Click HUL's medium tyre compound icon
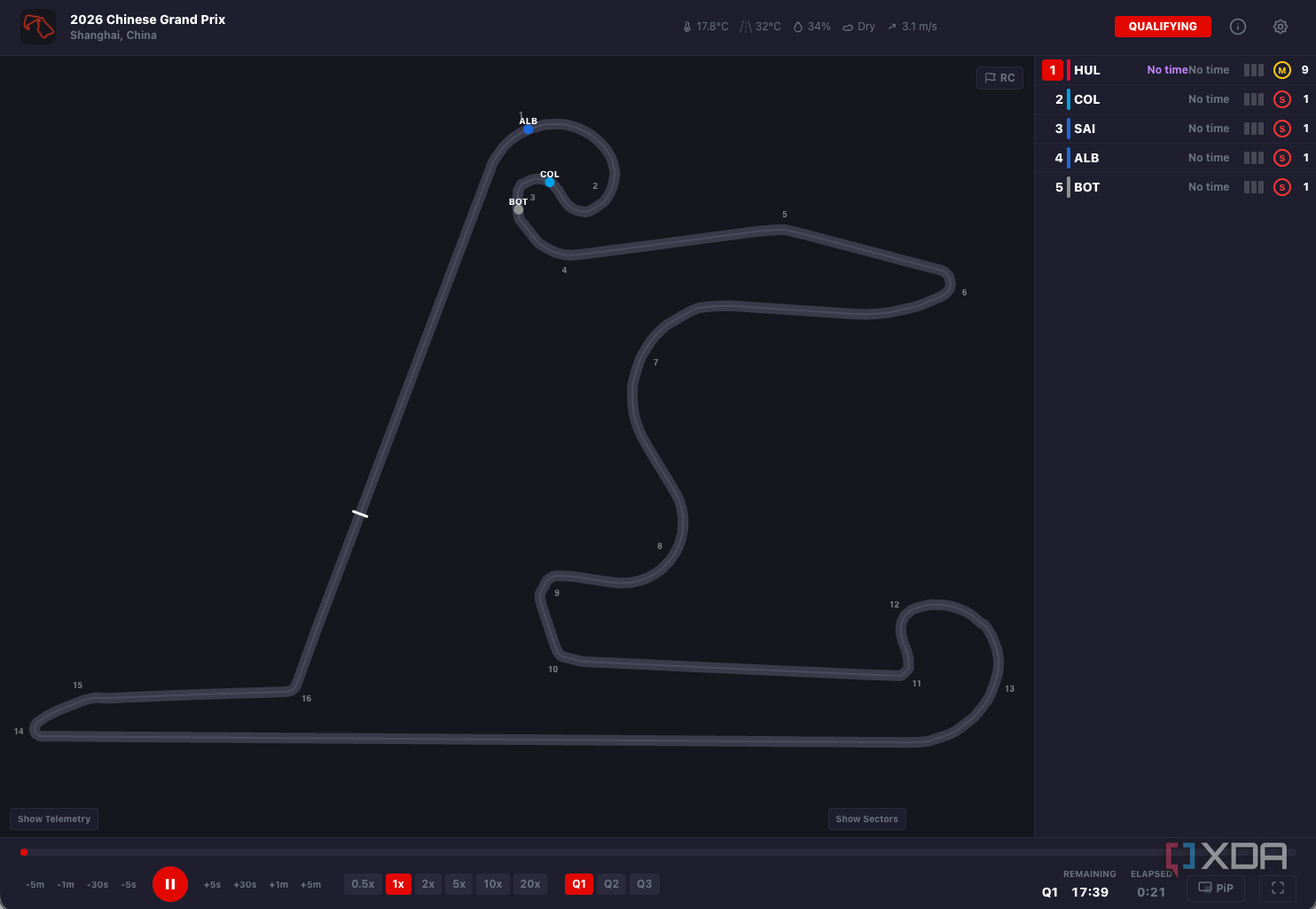 (x=1281, y=70)
